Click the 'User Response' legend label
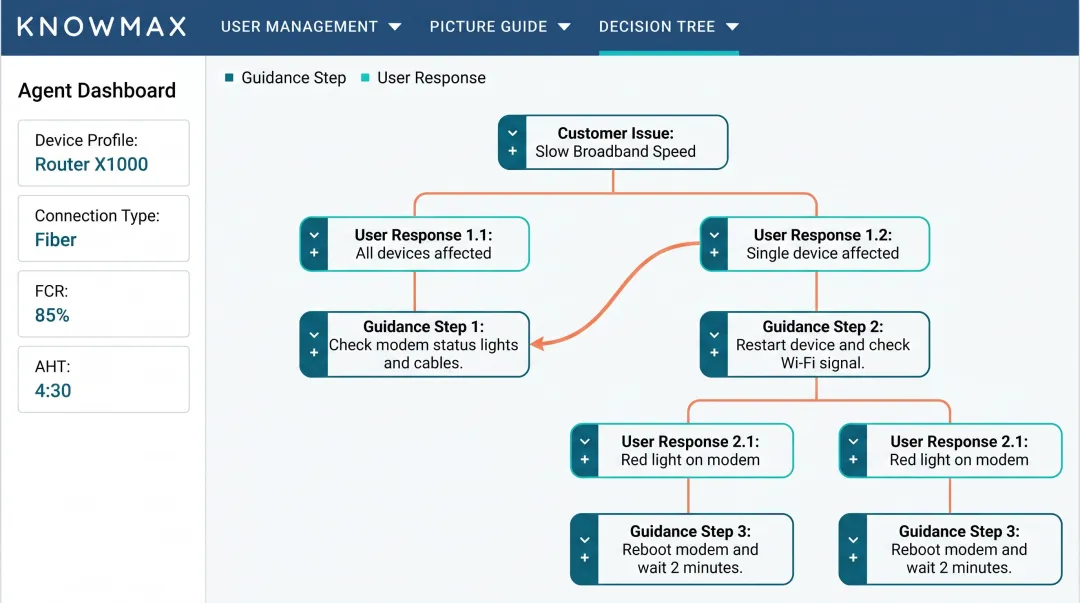 coord(431,78)
